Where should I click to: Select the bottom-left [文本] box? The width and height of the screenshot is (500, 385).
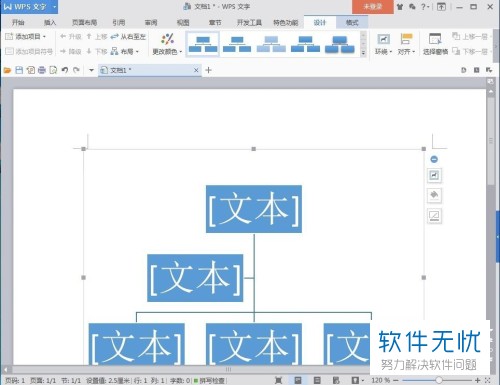(x=136, y=344)
